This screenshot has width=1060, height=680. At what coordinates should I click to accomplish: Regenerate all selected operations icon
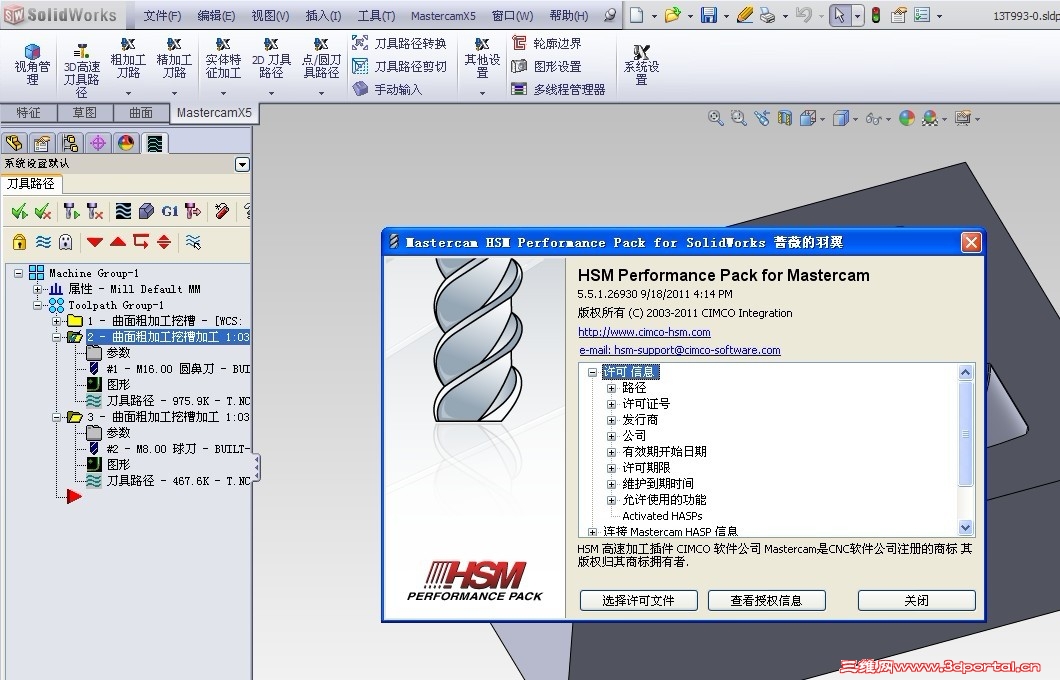pyautogui.click(x=71, y=212)
